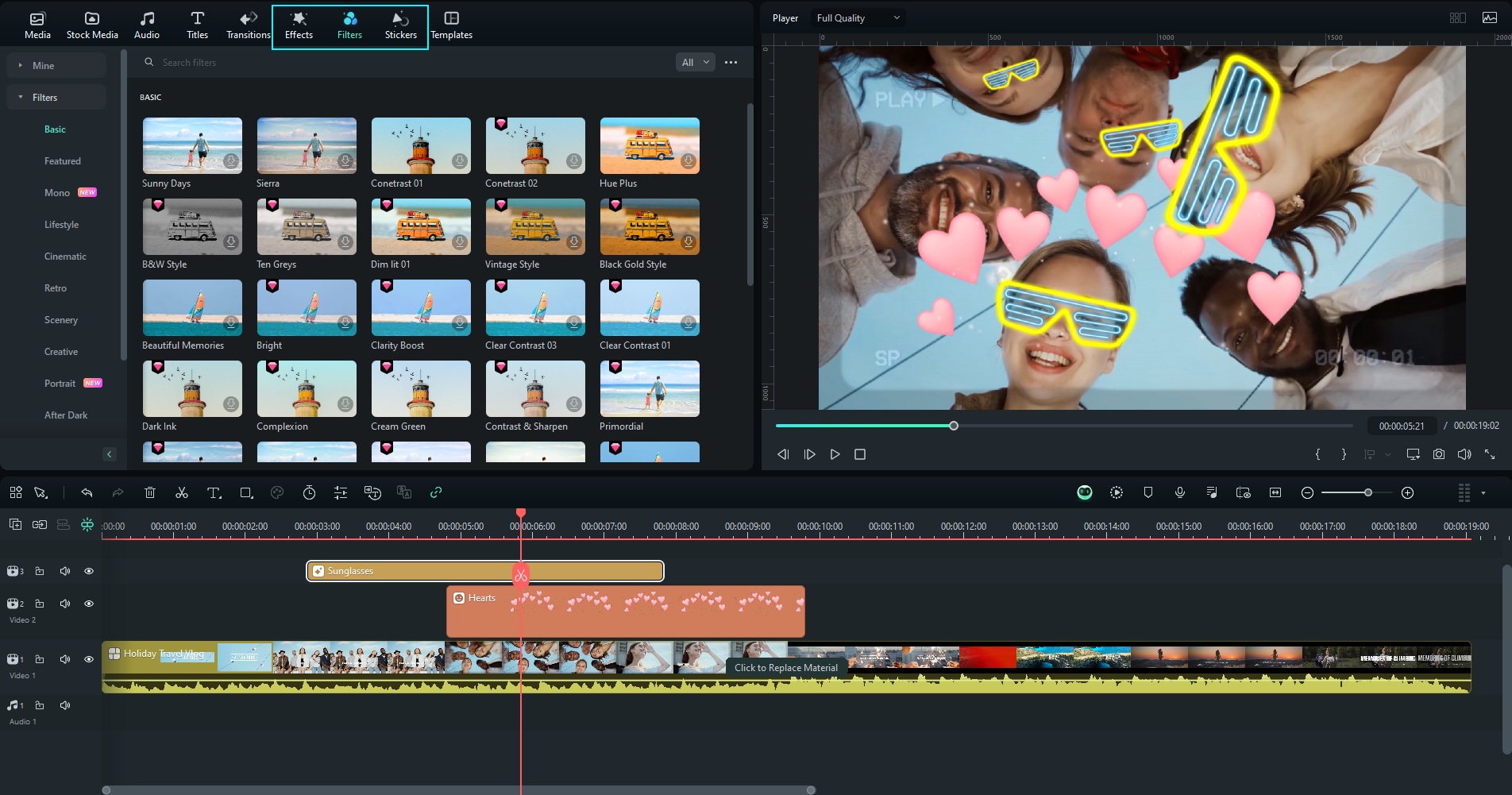The width and height of the screenshot is (1512, 795).
Task: Expand the Mine section
Action: [x=56, y=65]
